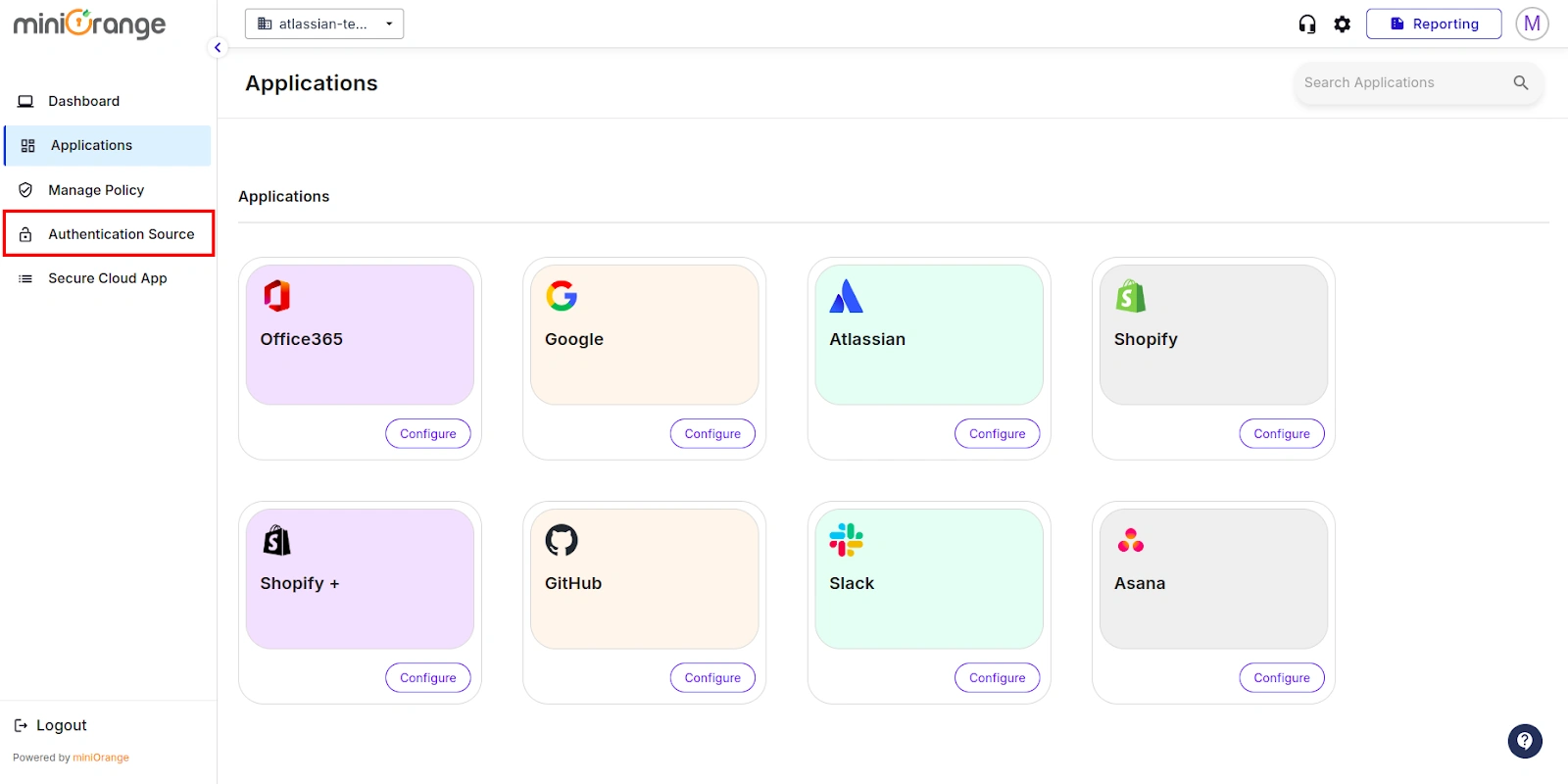Viewport: 1568px width, 784px height.
Task: Click the Google logo icon
Action: 562,295
